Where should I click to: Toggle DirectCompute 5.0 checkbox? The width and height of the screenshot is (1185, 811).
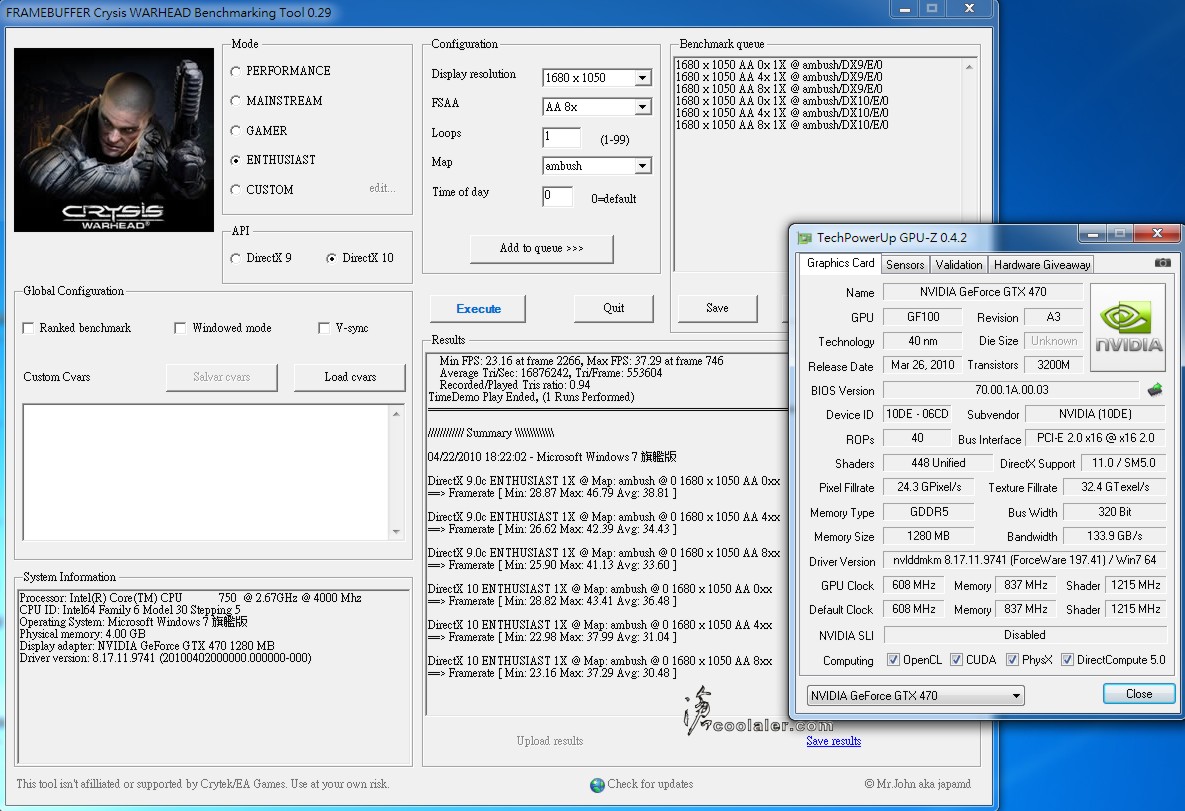tap(1067, 660)
